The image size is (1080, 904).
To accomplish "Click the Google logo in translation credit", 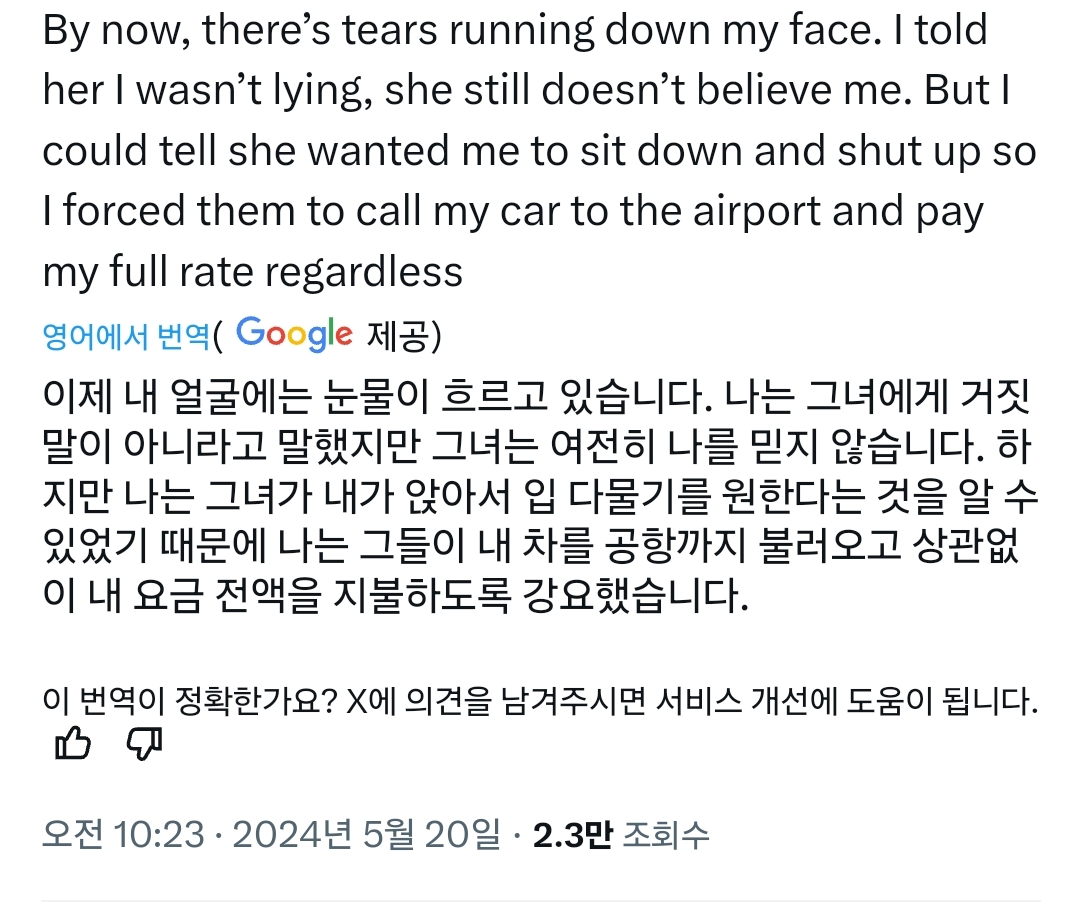I will point(295,333).
